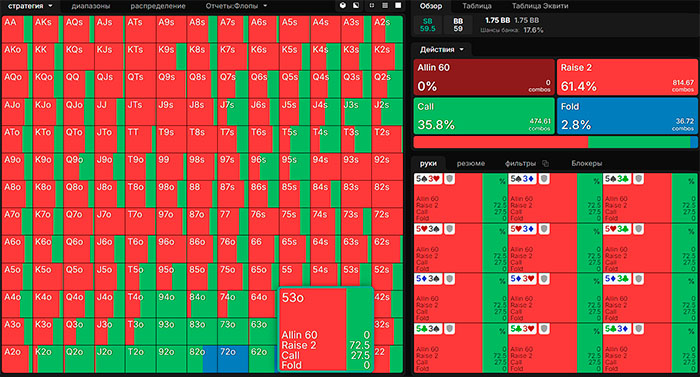The image size is (700, 377).
Task: Toggle the BB 59 position selector
Action: [458, 25]
